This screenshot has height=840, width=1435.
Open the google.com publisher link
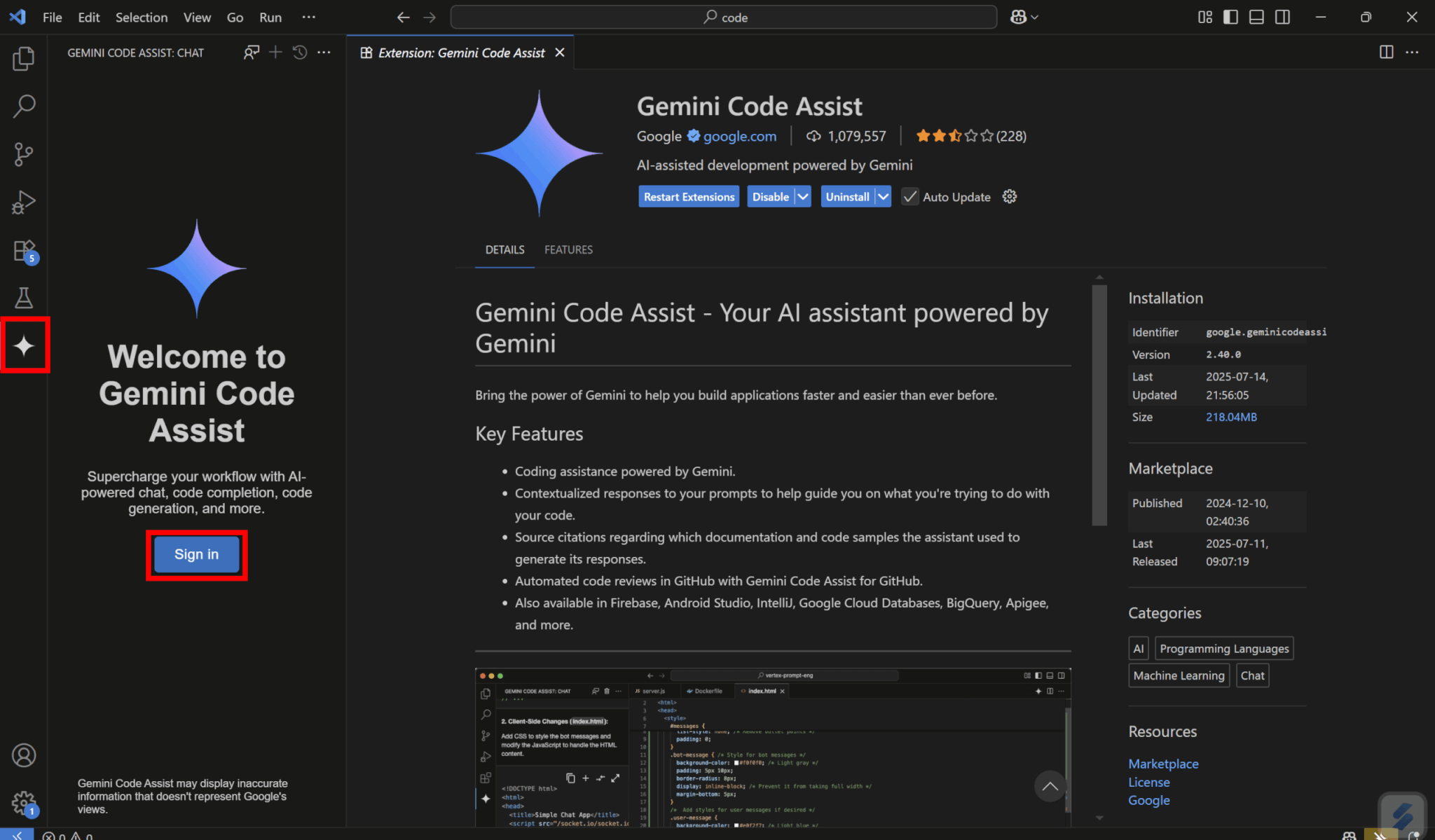point(740,136)
